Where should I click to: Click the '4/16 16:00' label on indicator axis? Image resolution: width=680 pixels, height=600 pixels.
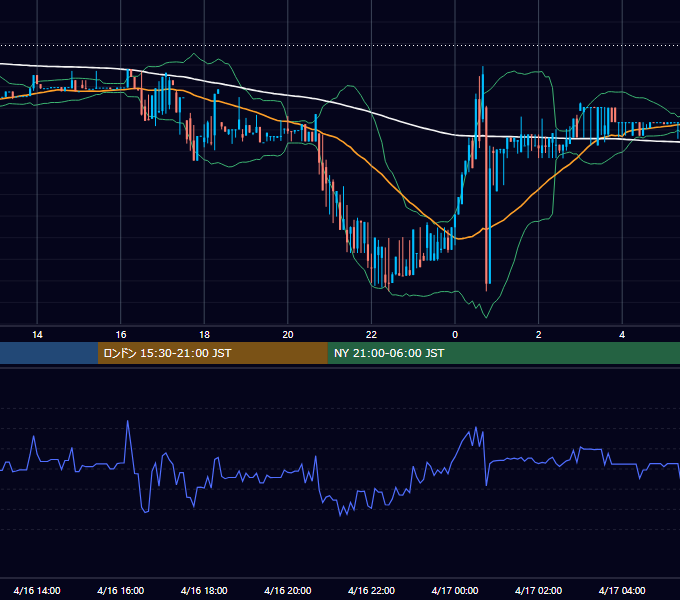point(121,590)
